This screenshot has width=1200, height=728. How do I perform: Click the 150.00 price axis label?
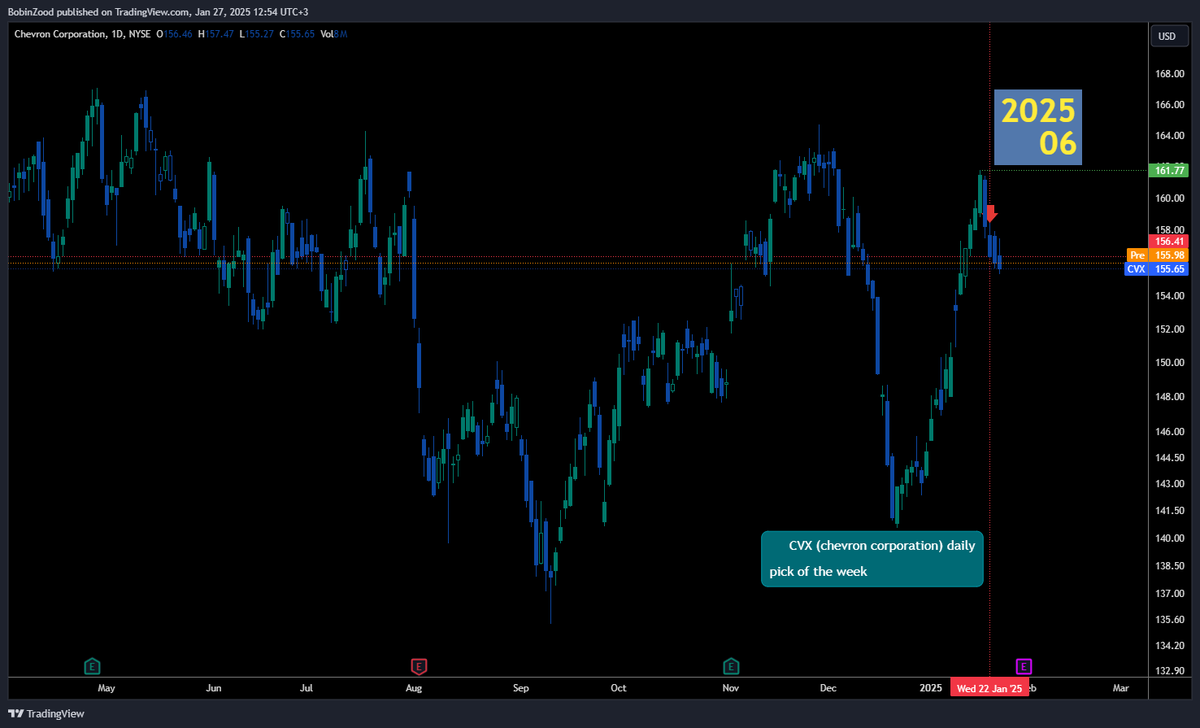(x=1169, y=363)
